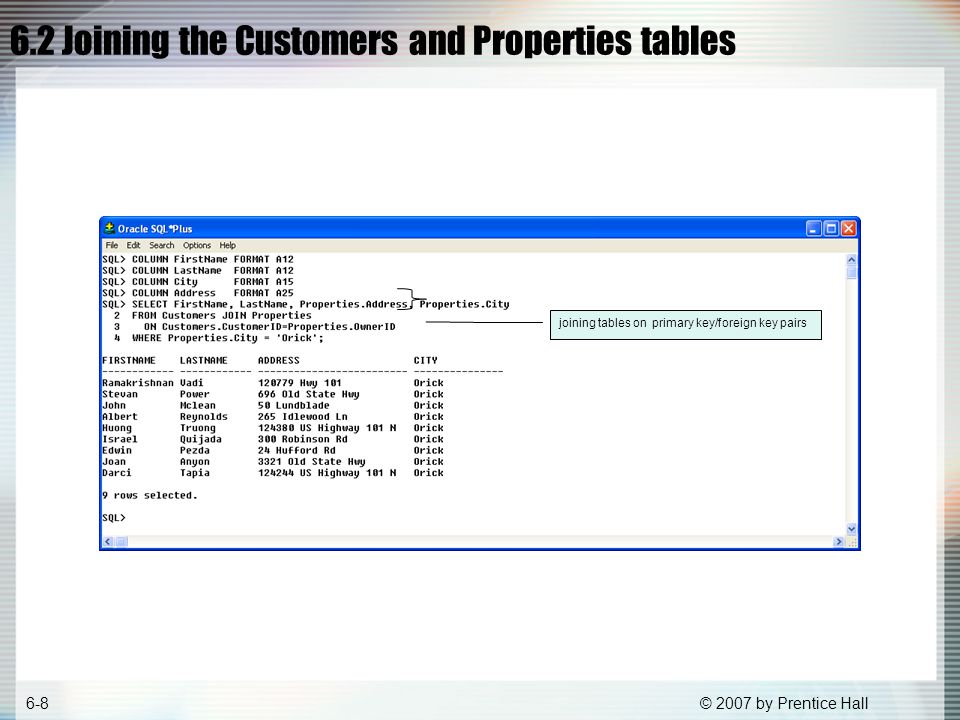Click the address 265 Idlewood Ln
The height and width of the screenshot is (720, 960).
click(x=302, y=417)
